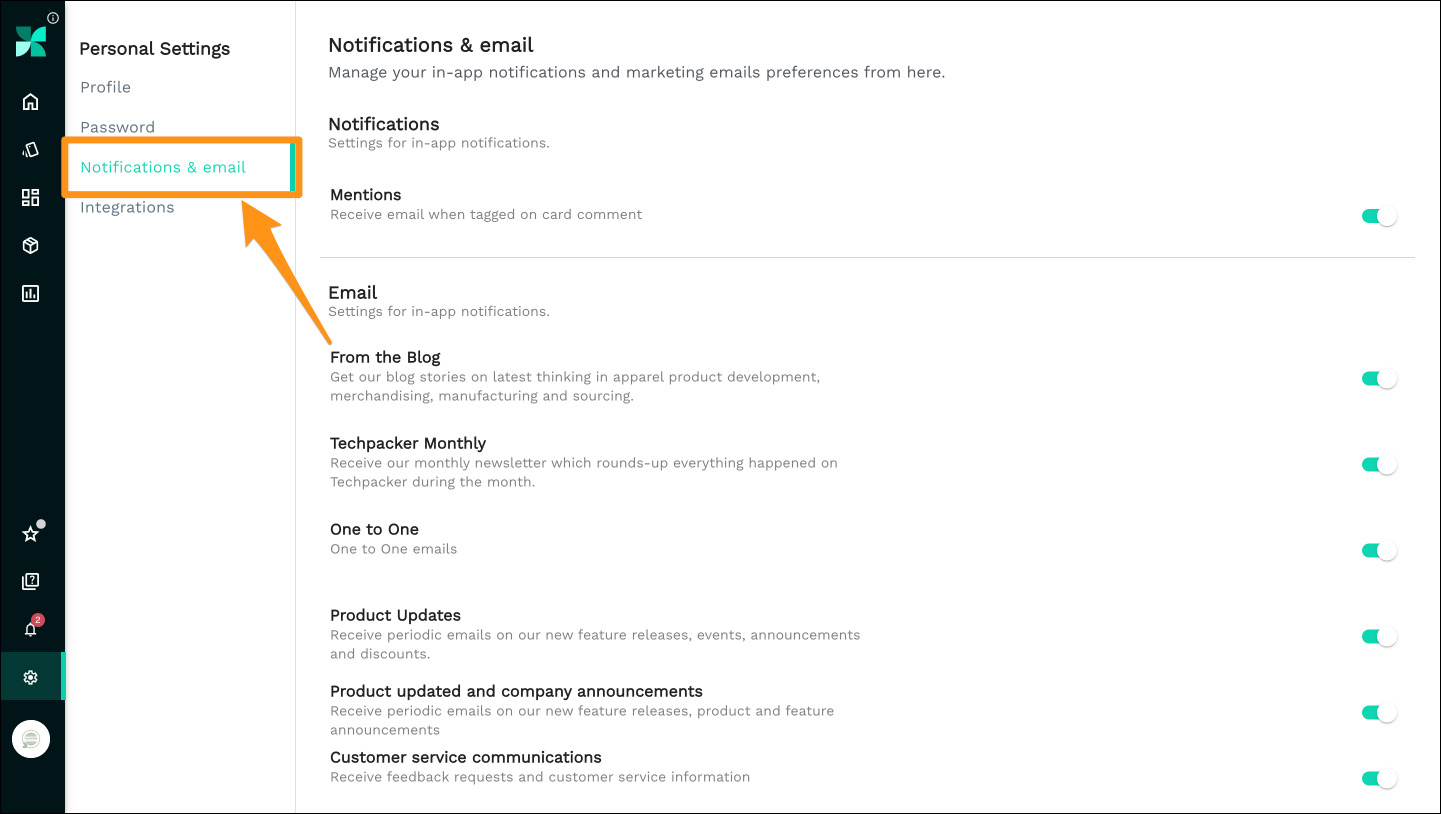
Task: Click the info icon beside the logo
Action: (53, 18)
